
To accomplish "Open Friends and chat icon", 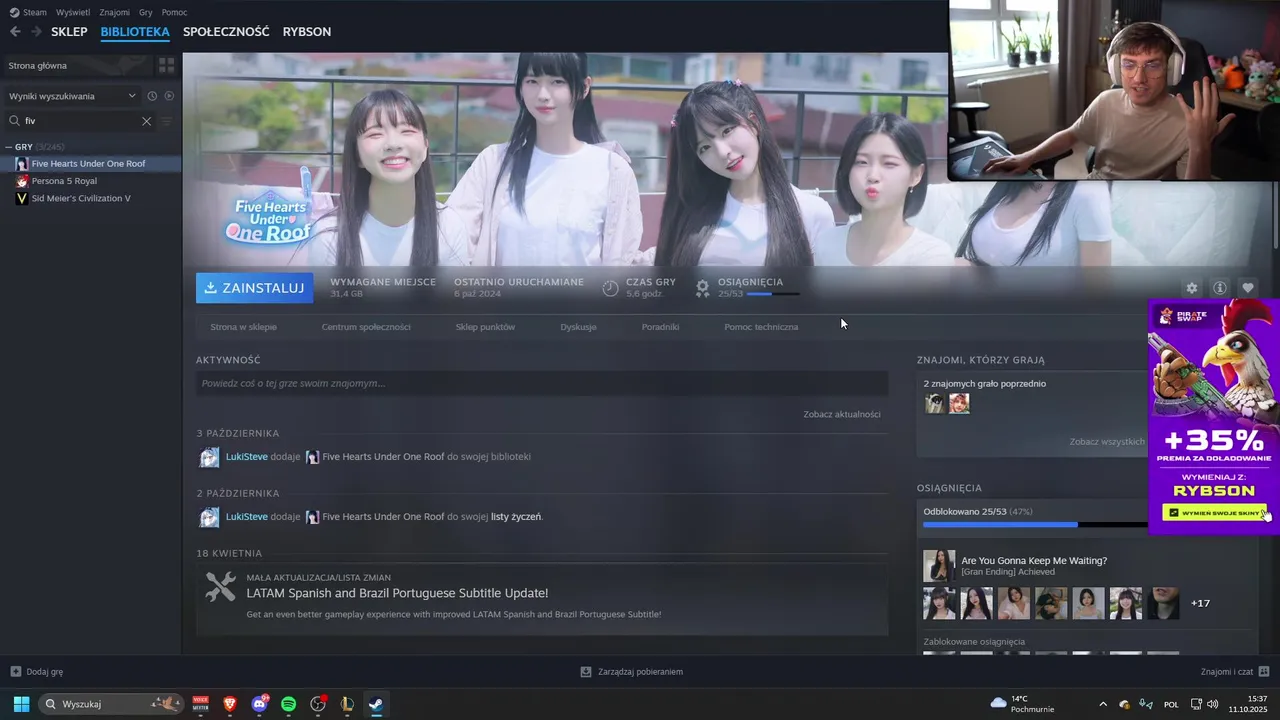I will point(1264,672).
